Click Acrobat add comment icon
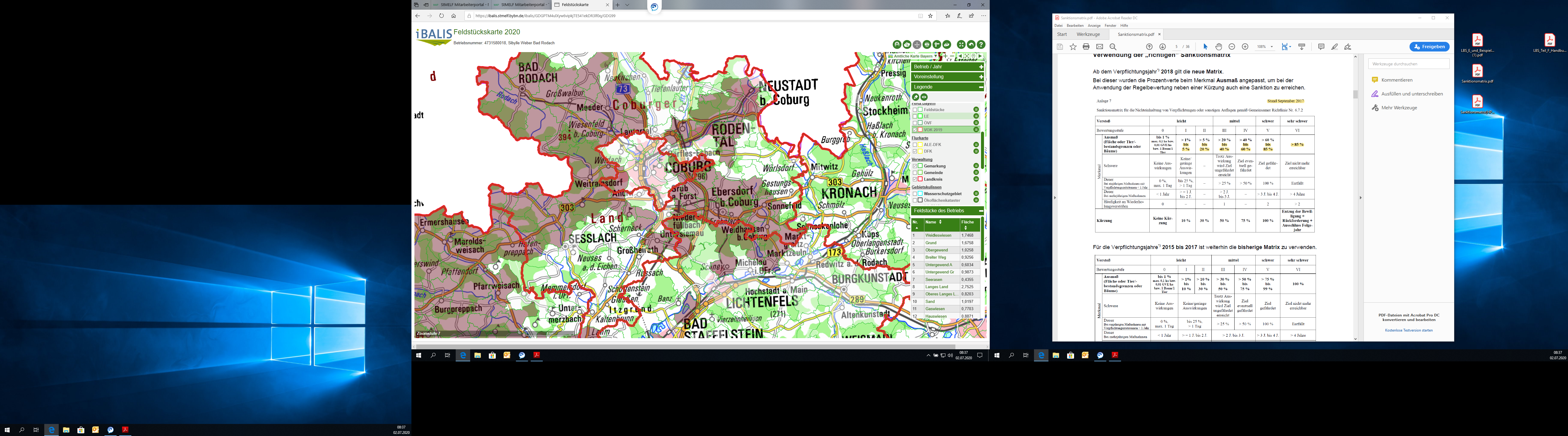 [x=1322, y=47]
